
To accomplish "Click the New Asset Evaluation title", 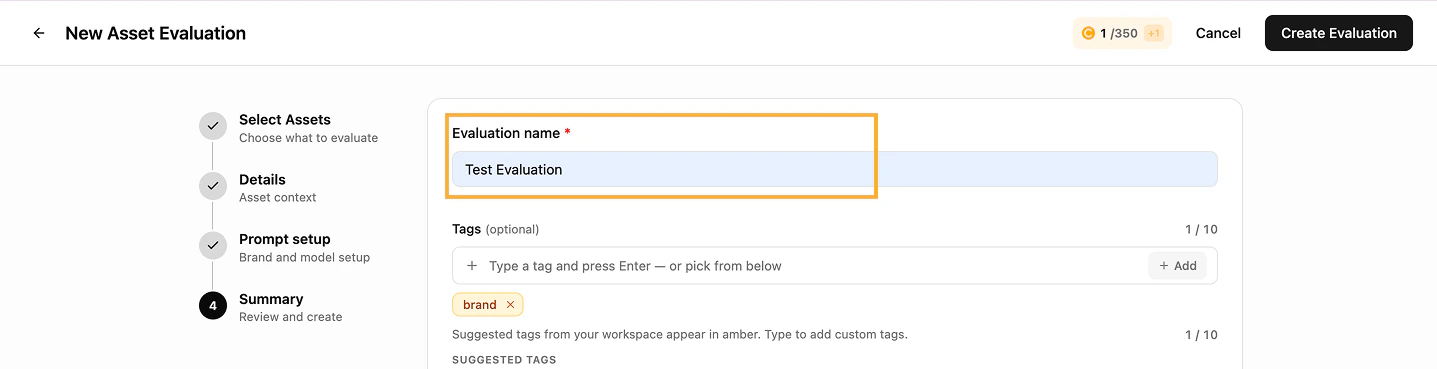I will coord(156,33).
